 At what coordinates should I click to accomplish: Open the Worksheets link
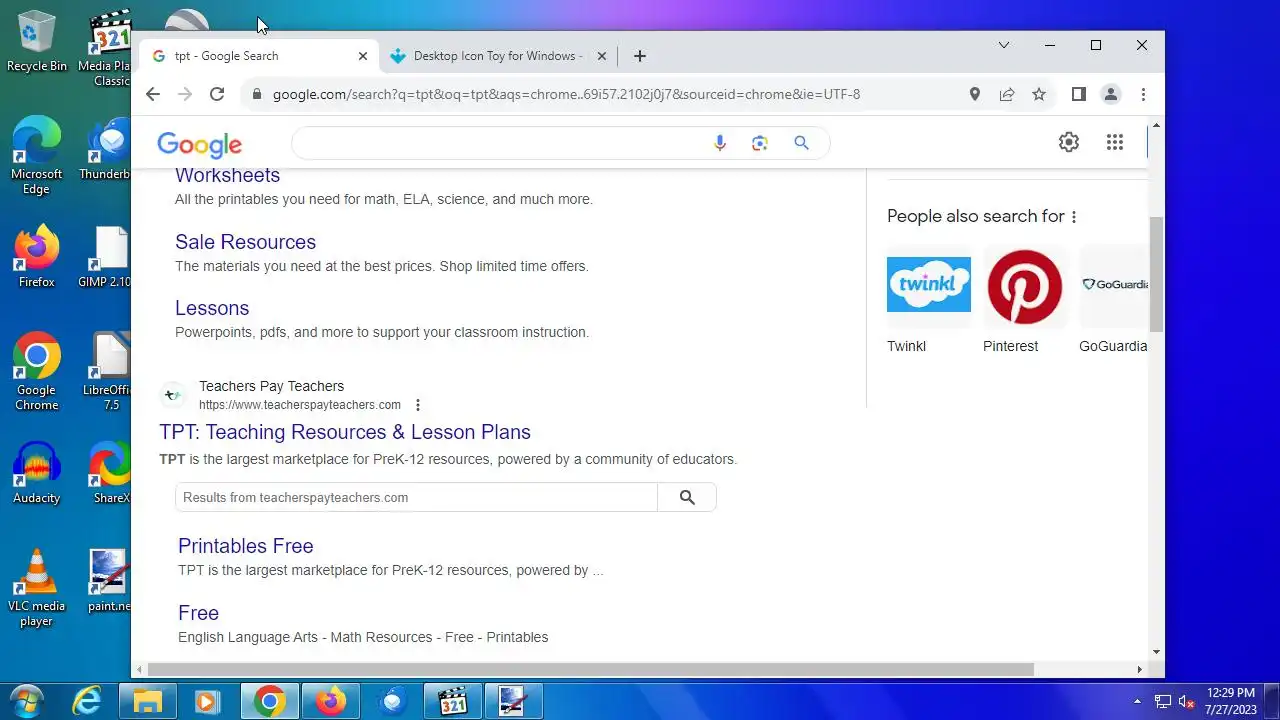point(227,175)
